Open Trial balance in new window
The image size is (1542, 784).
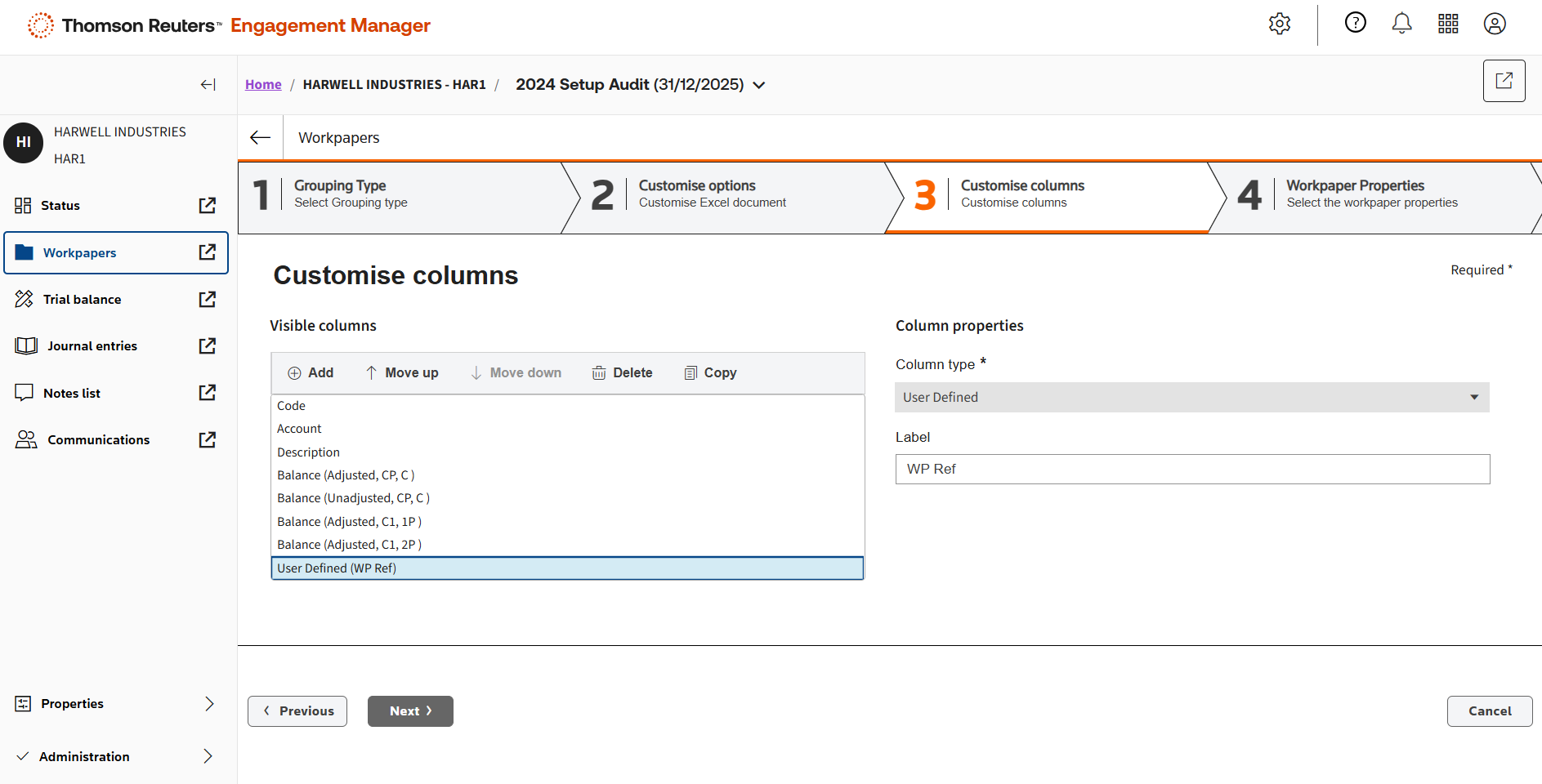pos(208,300)
